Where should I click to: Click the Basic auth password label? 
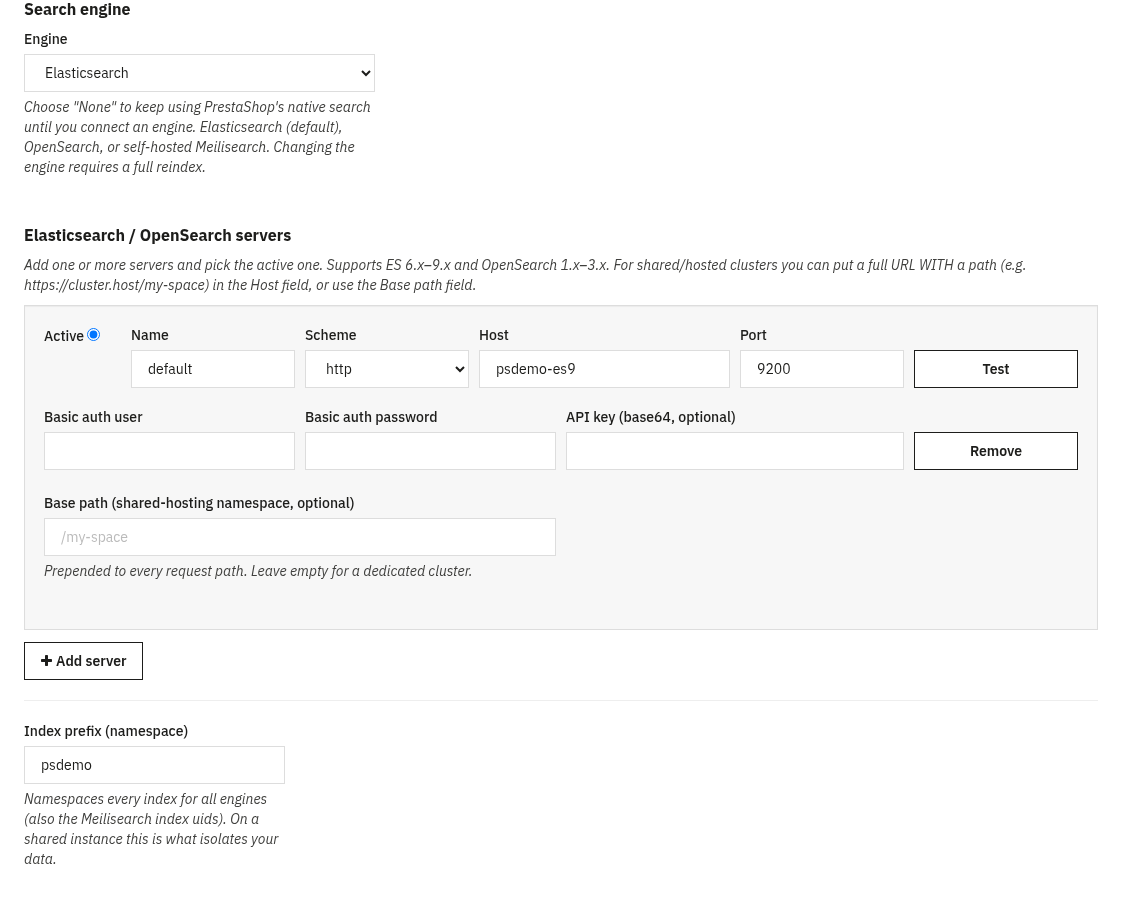[x=371, y=417]
